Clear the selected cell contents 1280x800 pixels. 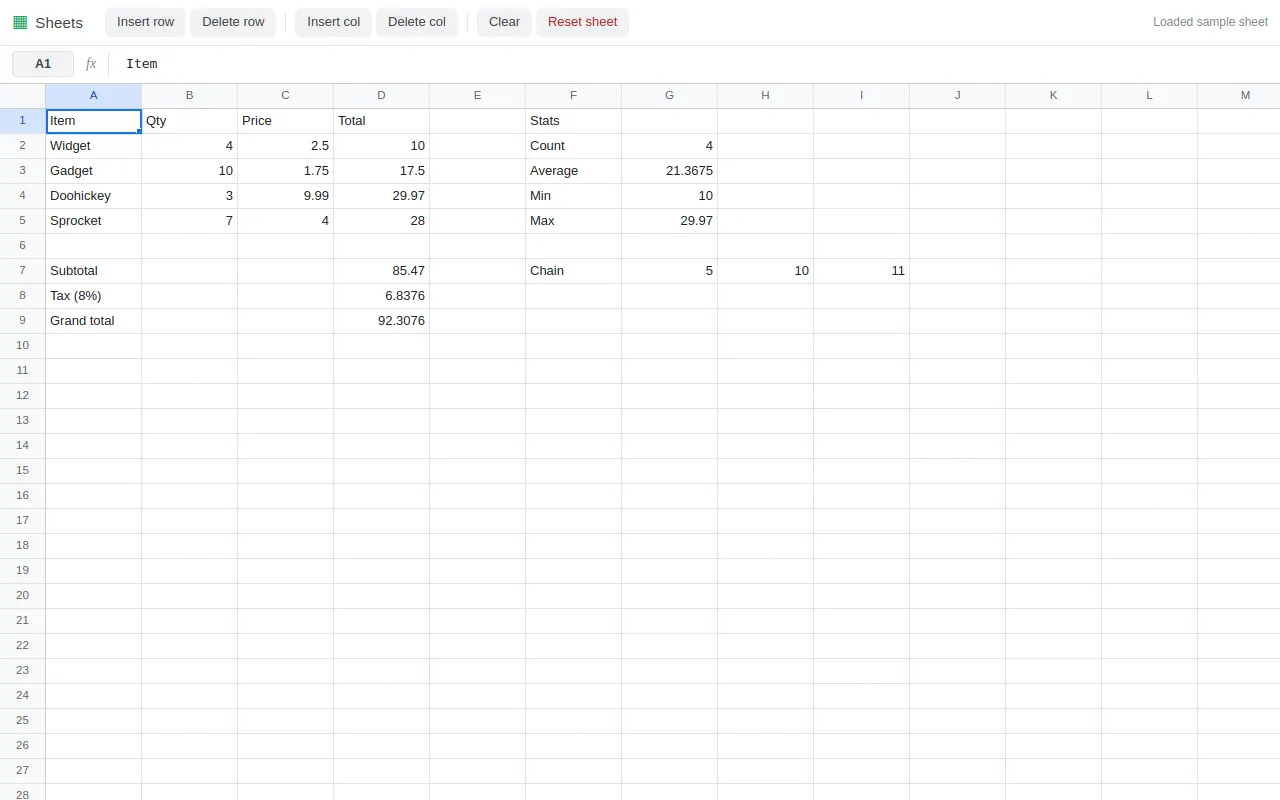504,22
